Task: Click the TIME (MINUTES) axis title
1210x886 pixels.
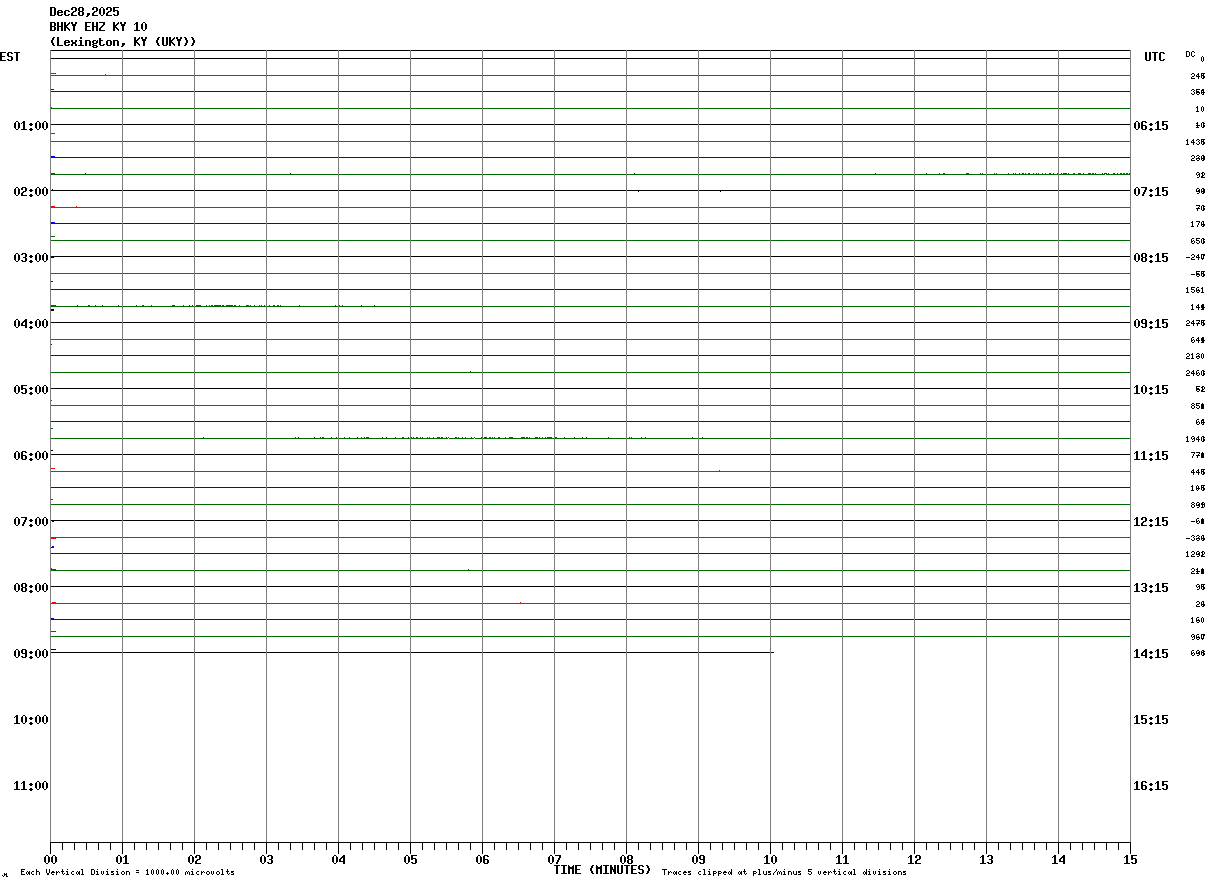Action: (x=602, y=870)
